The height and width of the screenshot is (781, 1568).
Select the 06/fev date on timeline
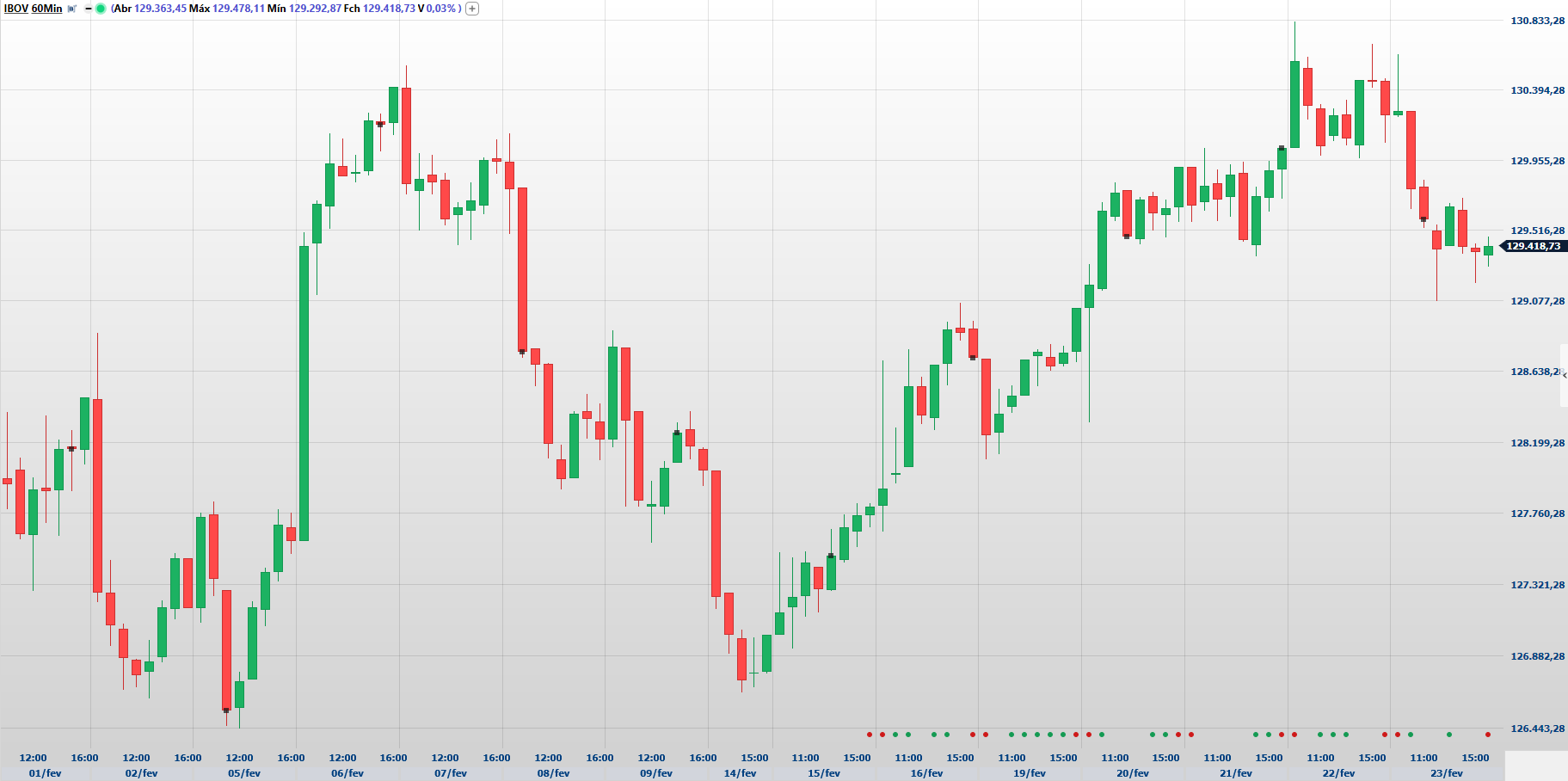(x=347, y=773)
